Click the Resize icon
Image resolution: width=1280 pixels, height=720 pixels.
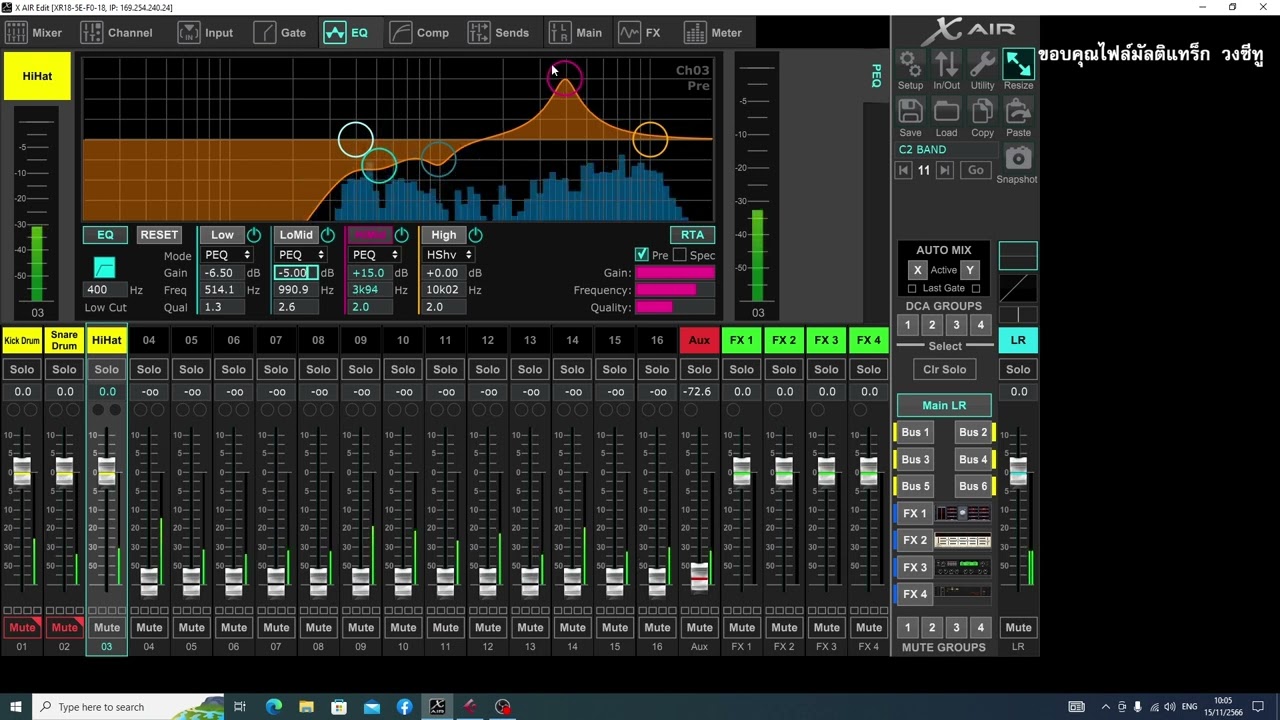(x=1018, y=64)
